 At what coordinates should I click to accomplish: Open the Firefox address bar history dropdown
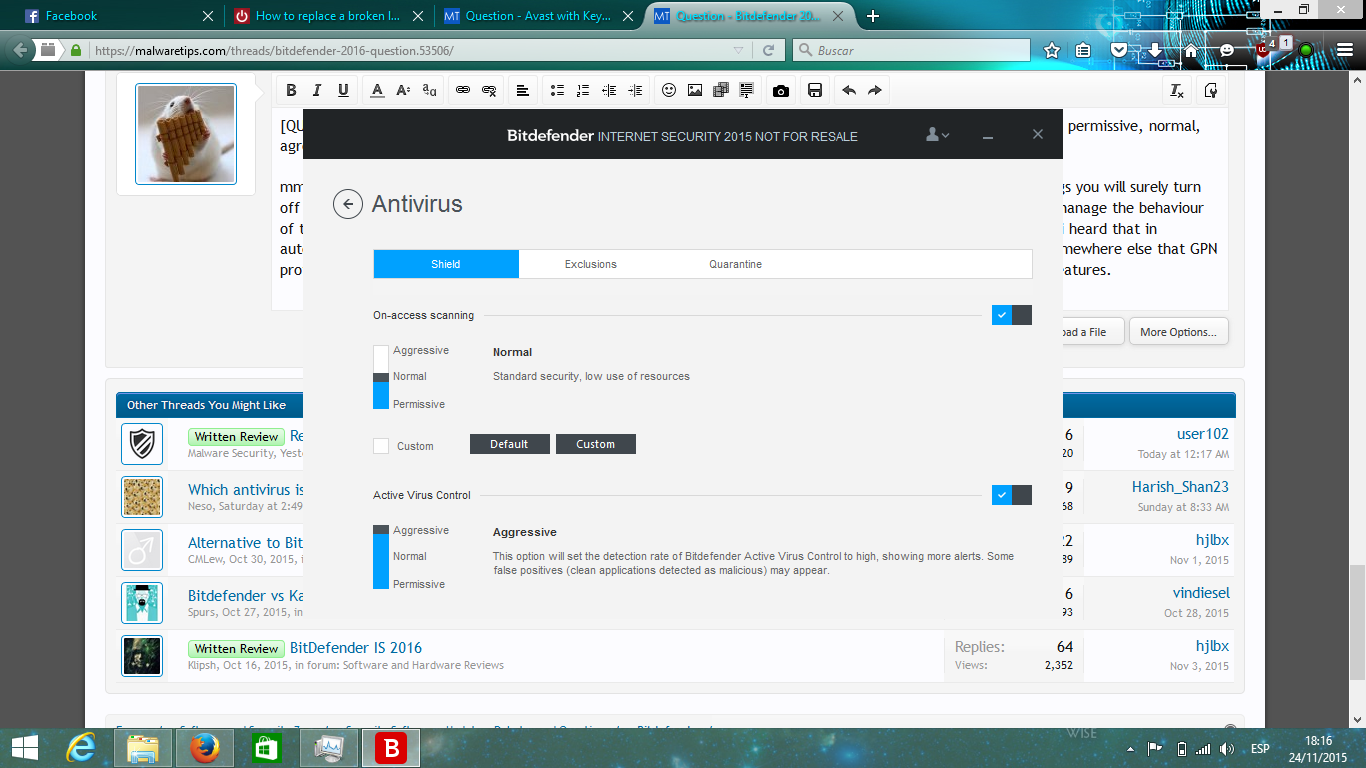click(738, 50)
